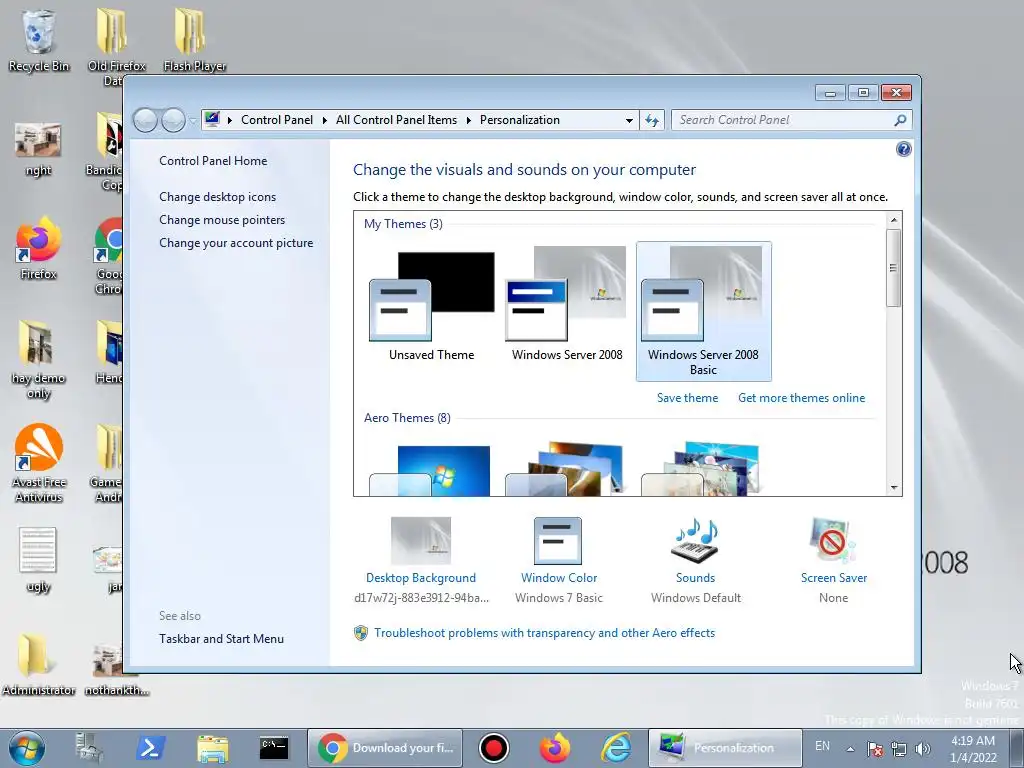Open Command Prompt from the taskbar
The height and width of the screenshot is (768, 1024).
click(x=274, y=748)
